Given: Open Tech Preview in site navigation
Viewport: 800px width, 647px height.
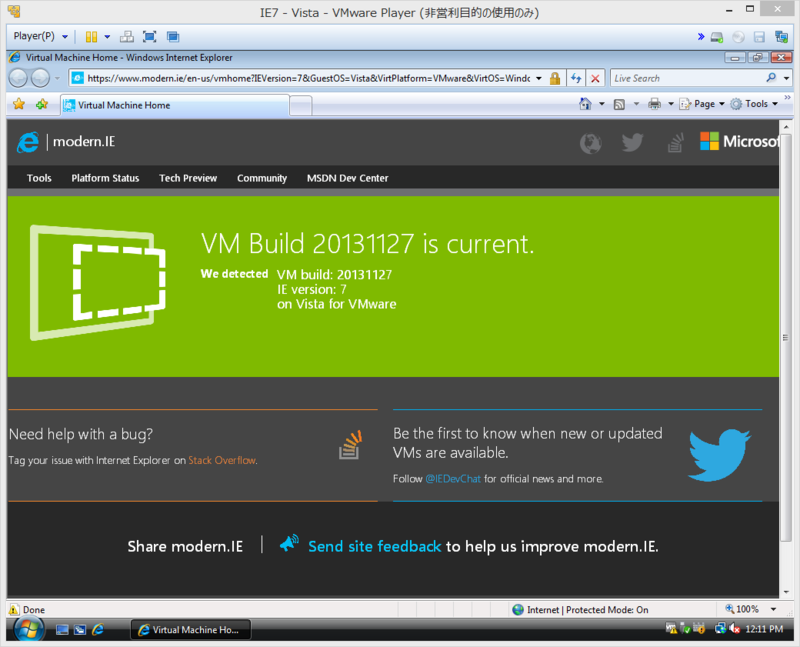Looking at the screenshot, I should pos(188,178).
